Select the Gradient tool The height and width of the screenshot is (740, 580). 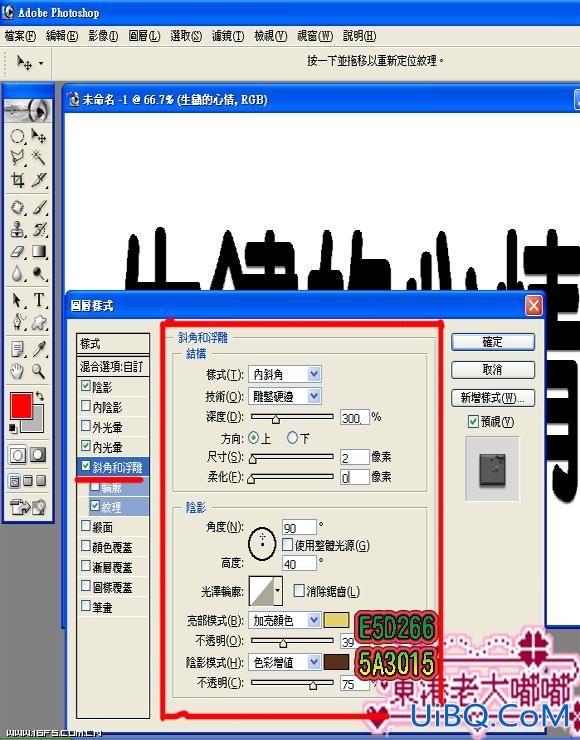(x=39, y=252)
